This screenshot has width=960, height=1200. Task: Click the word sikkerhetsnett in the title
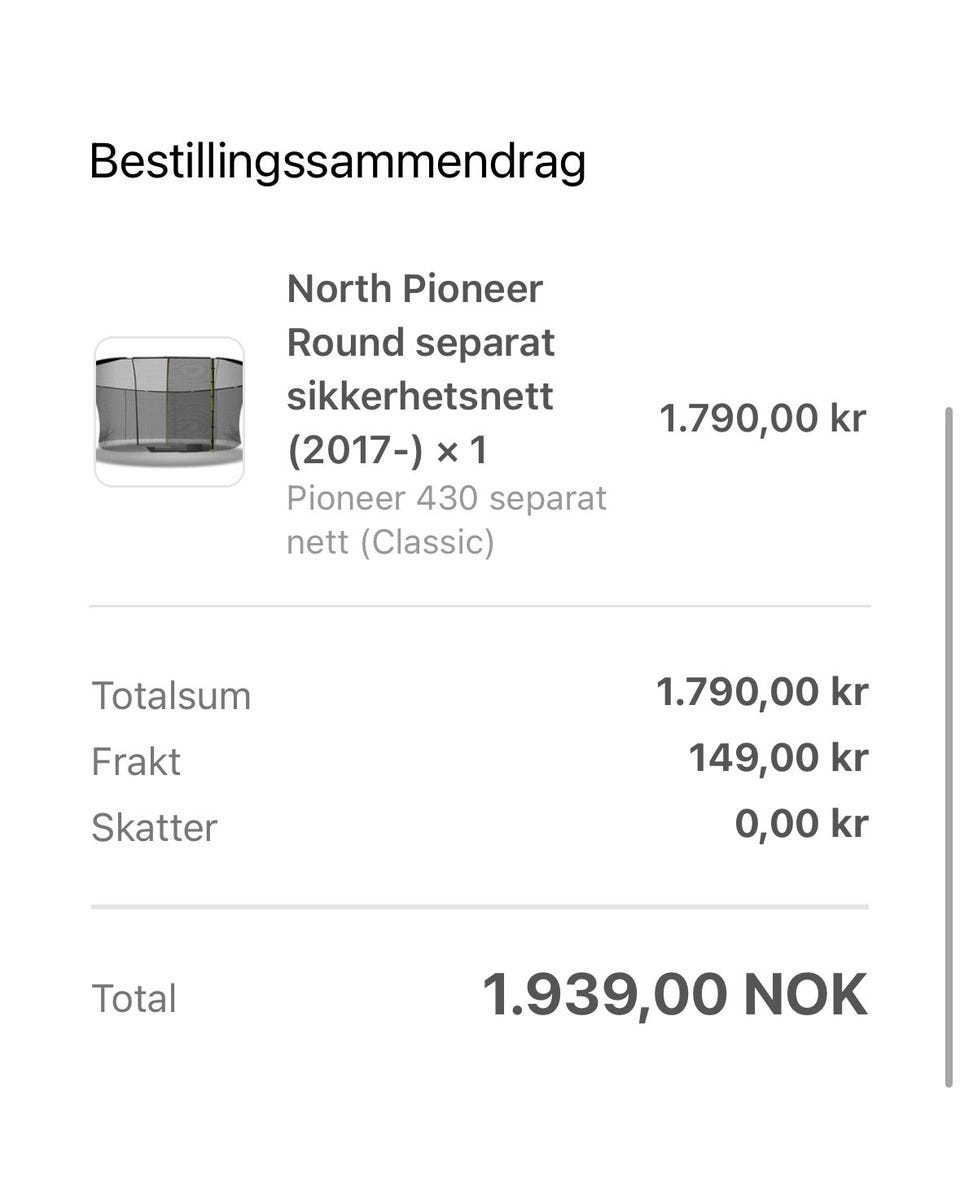(420, 396)
